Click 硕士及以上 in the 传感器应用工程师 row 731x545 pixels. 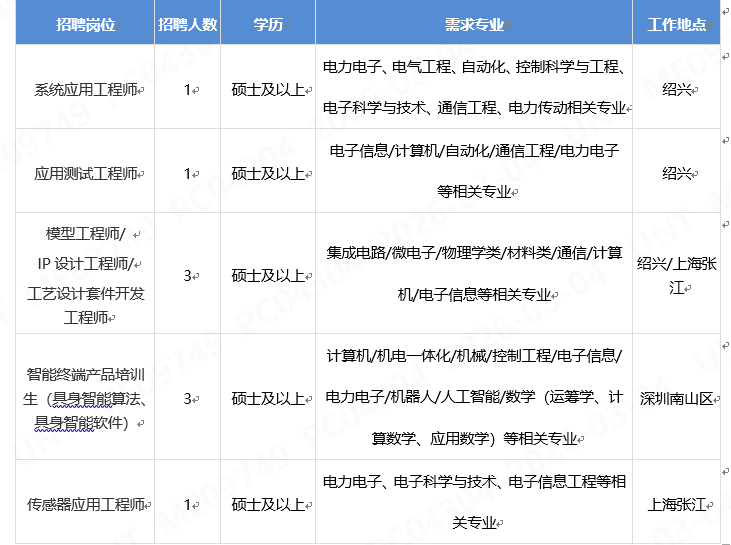coord(267,504)
